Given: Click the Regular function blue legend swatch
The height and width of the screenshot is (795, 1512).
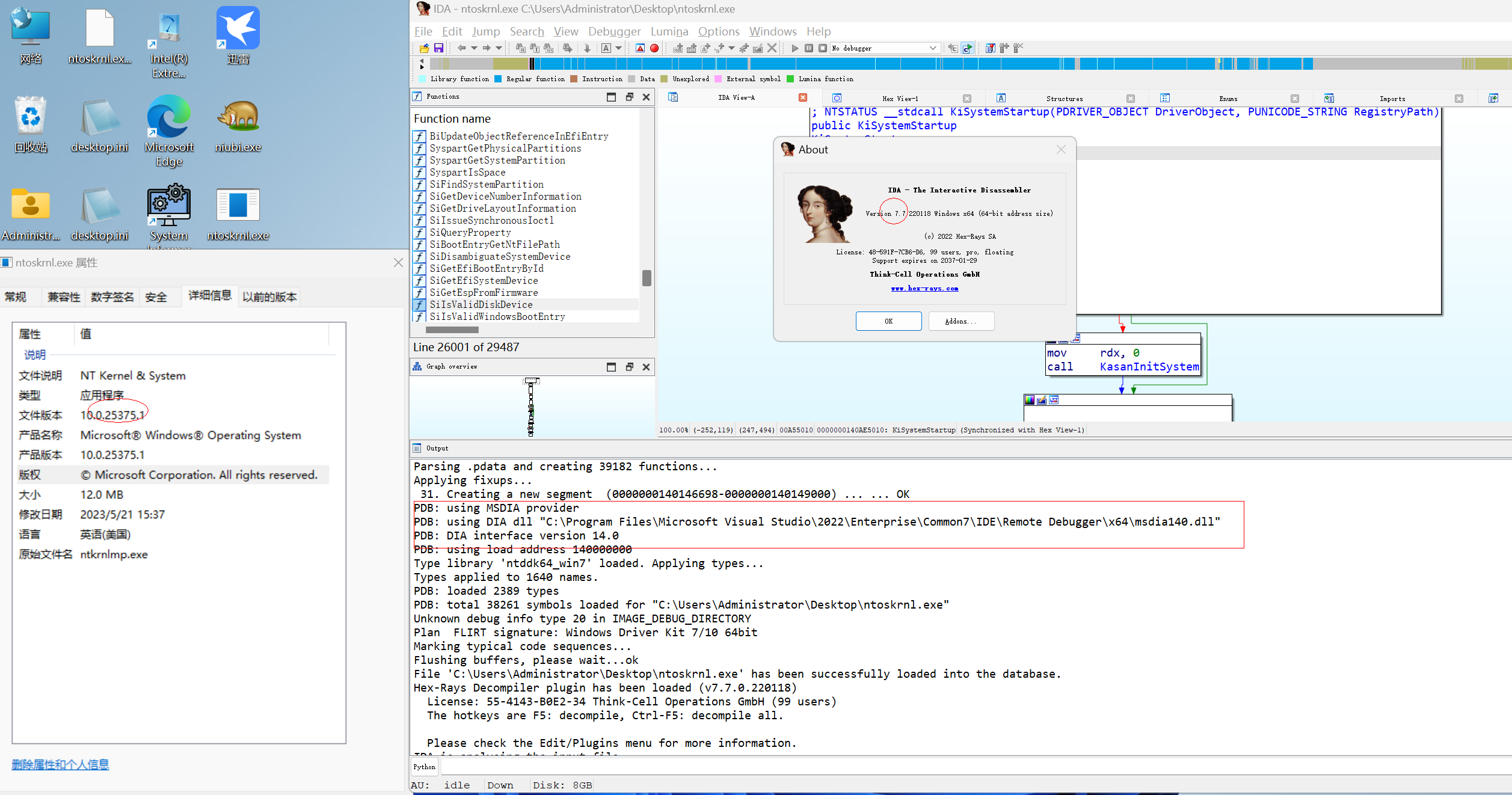Looking at the screenshot, I should (x=498, y=79).
